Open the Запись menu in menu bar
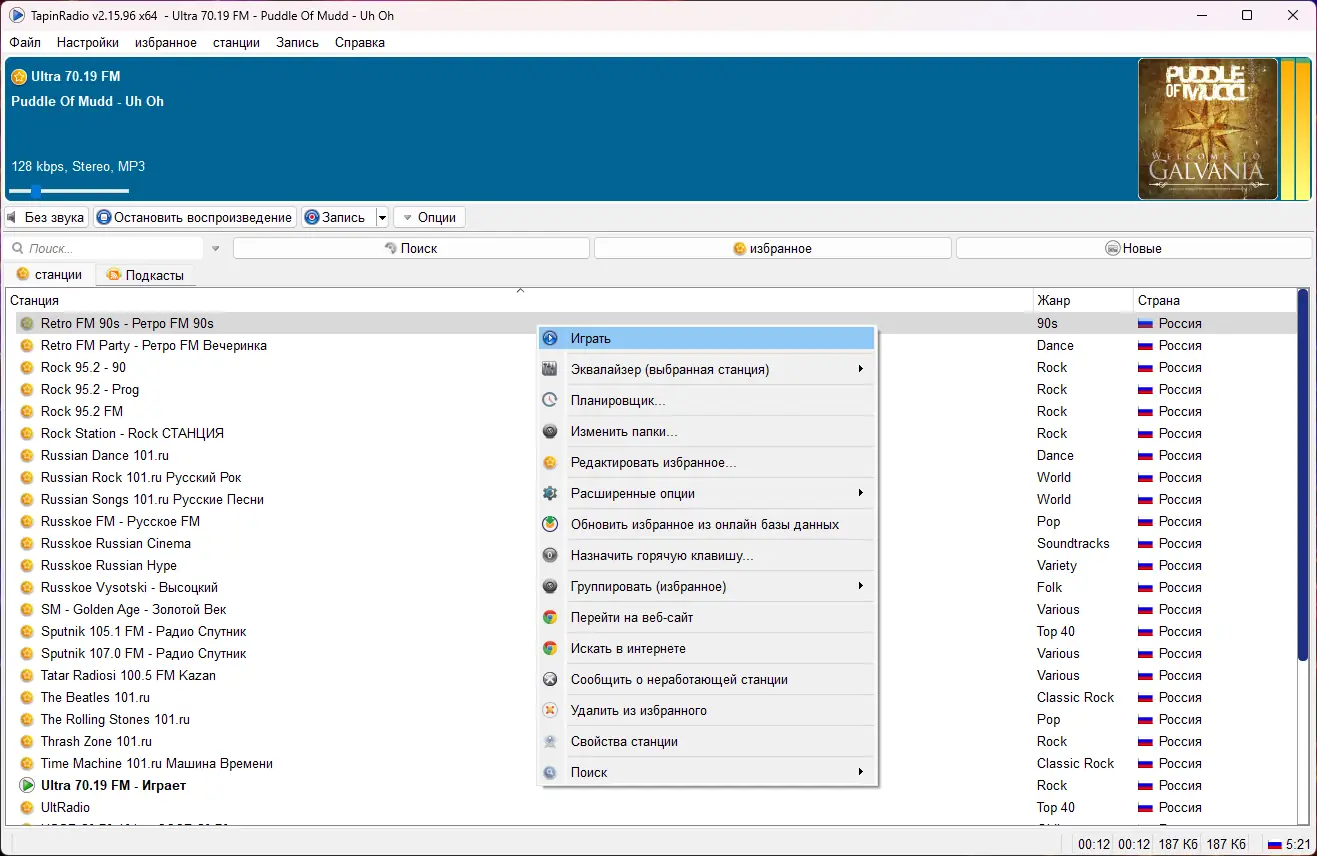This screenshot has width=1317, height=856. [297, 42]
